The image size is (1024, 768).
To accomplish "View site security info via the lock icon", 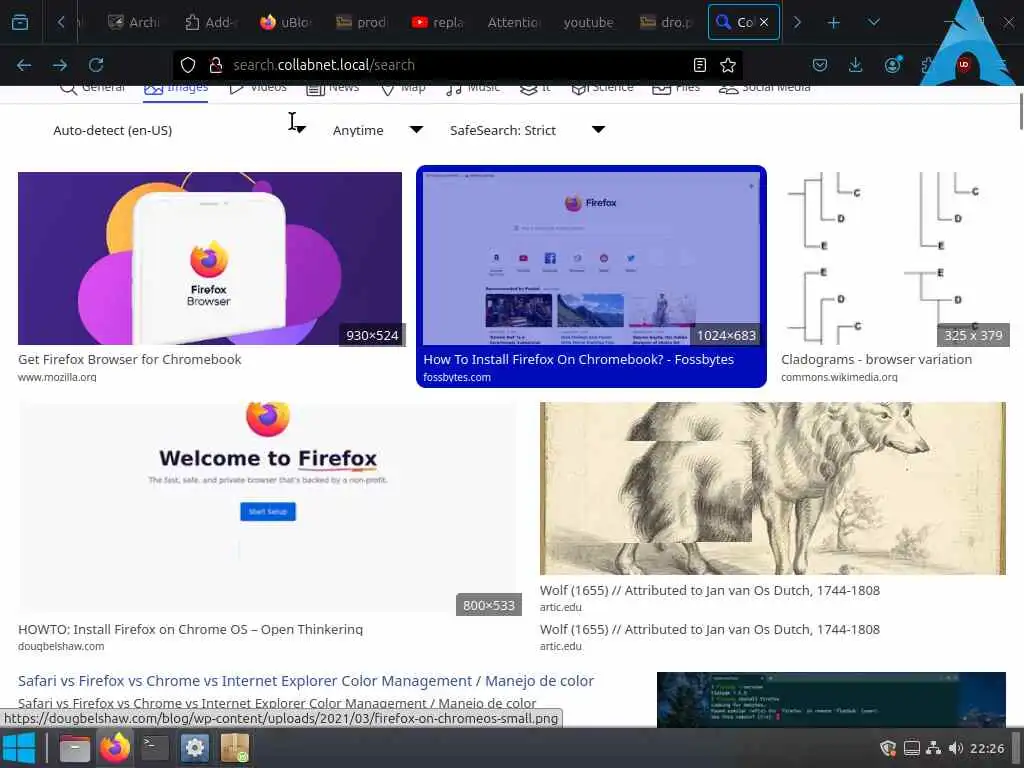I will coord(216,65).
